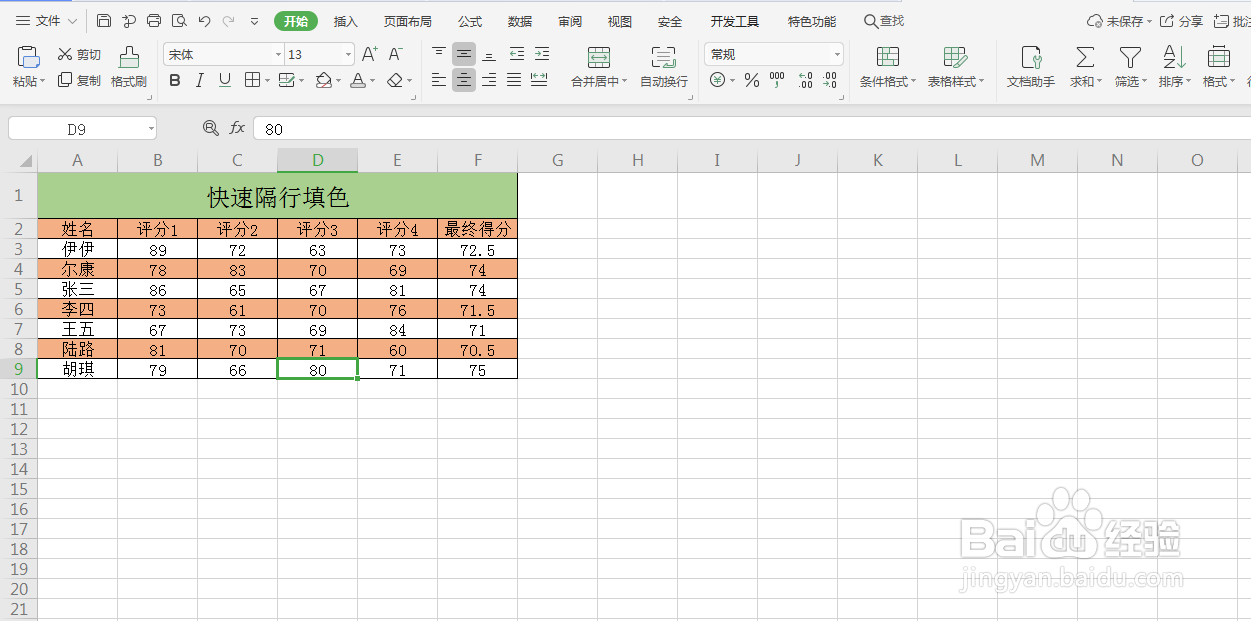Click the Undo arrow
Screen dimensions: 1251x621
click(x=204, y=21)
